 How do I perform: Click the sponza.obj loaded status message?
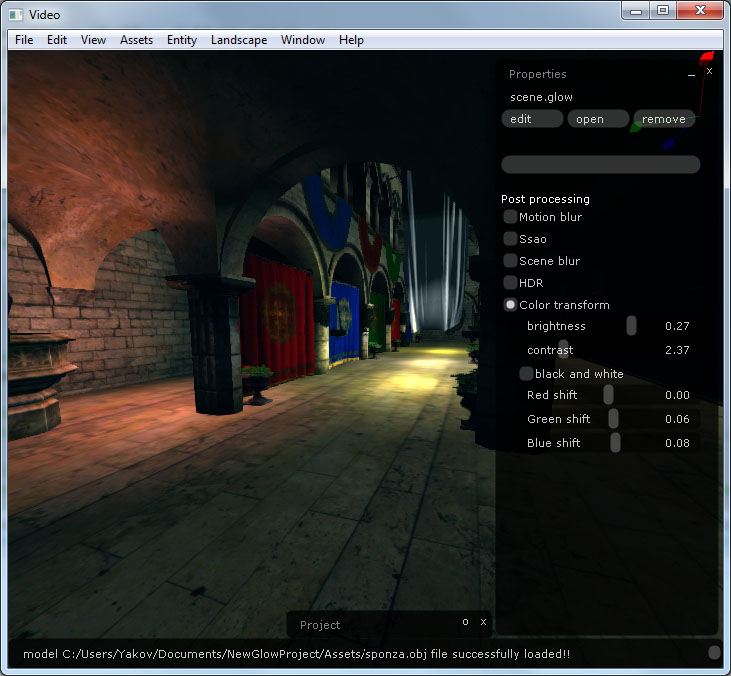pos(297,654)
